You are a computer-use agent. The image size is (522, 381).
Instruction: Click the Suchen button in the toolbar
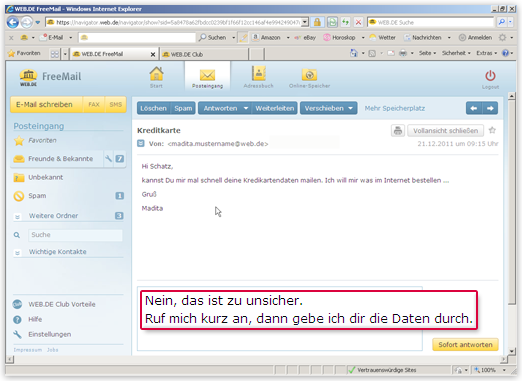pos(213,38)
